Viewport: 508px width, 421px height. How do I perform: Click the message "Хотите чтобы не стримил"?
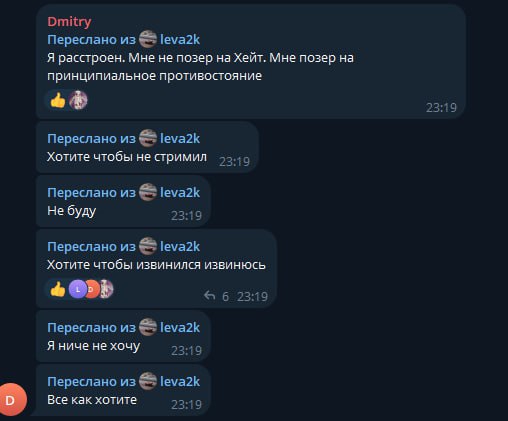pos(127,157)
